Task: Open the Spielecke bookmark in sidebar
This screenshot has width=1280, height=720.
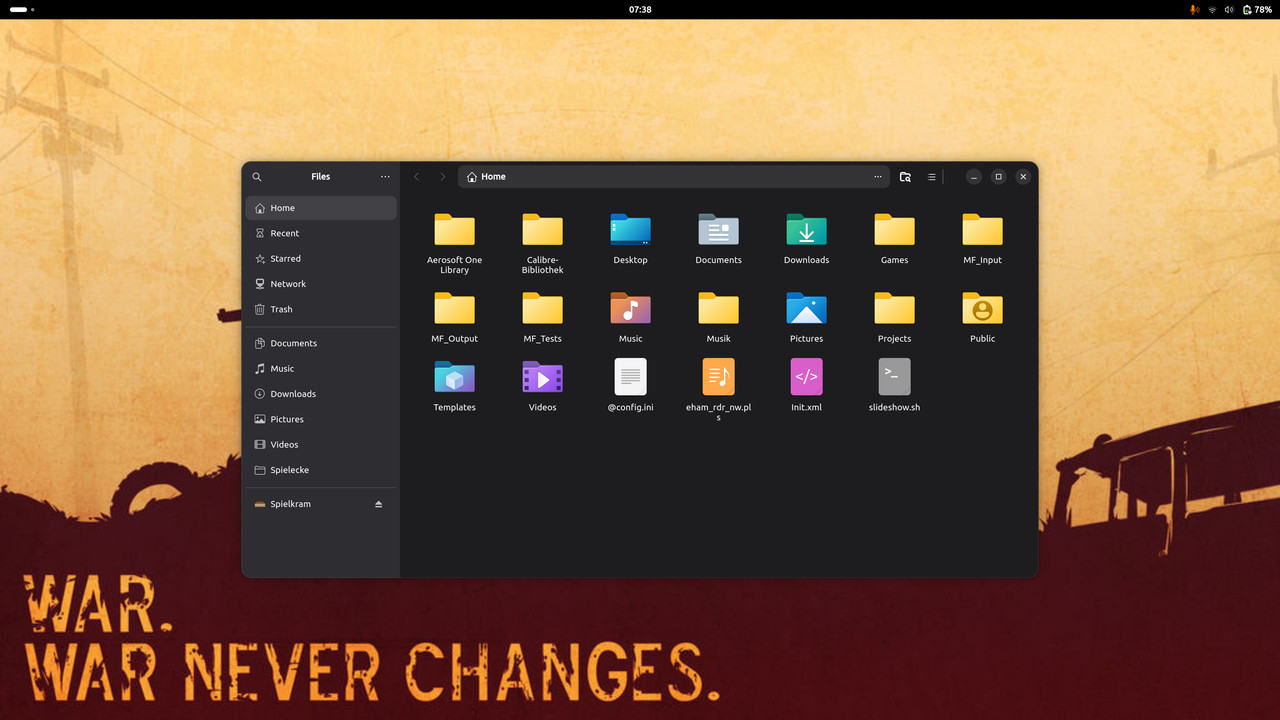Action: click(321, 470)
